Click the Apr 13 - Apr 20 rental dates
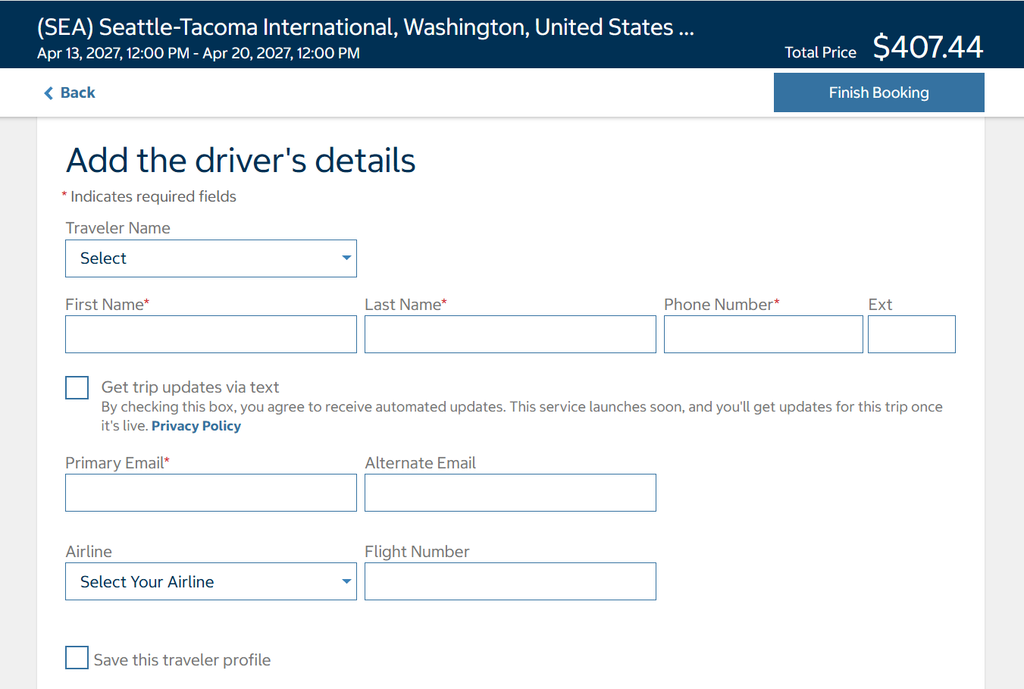The width and height of the screenshot is (1024, 689). pyautogui.click(x=199, y=54)
